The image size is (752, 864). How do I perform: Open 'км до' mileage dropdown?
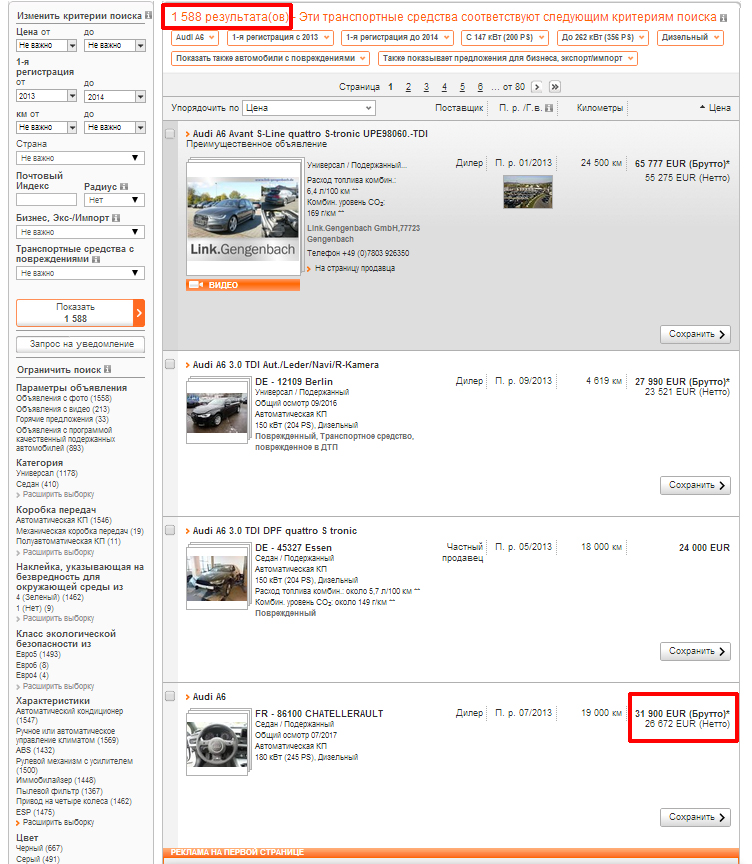point(115,127)
